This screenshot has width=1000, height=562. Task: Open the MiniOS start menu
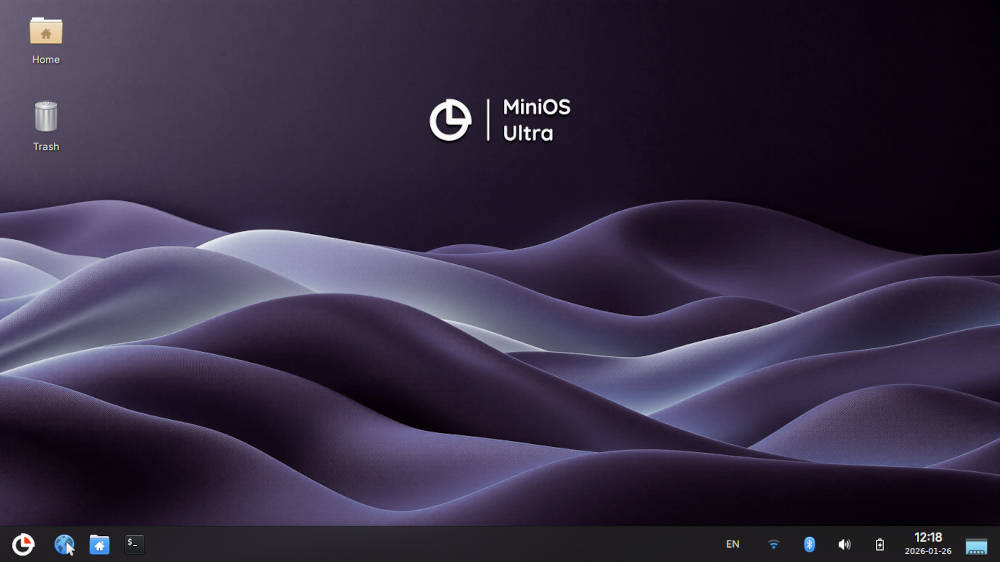23,544
